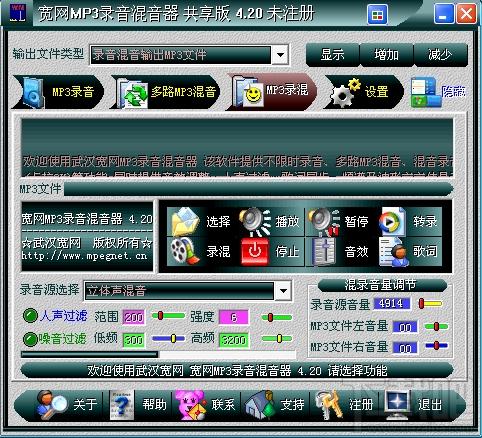Select the MP3录混 tab
The height and width of the screenshot is (438, 482).
pyautogui.click(x=271, y=91)
